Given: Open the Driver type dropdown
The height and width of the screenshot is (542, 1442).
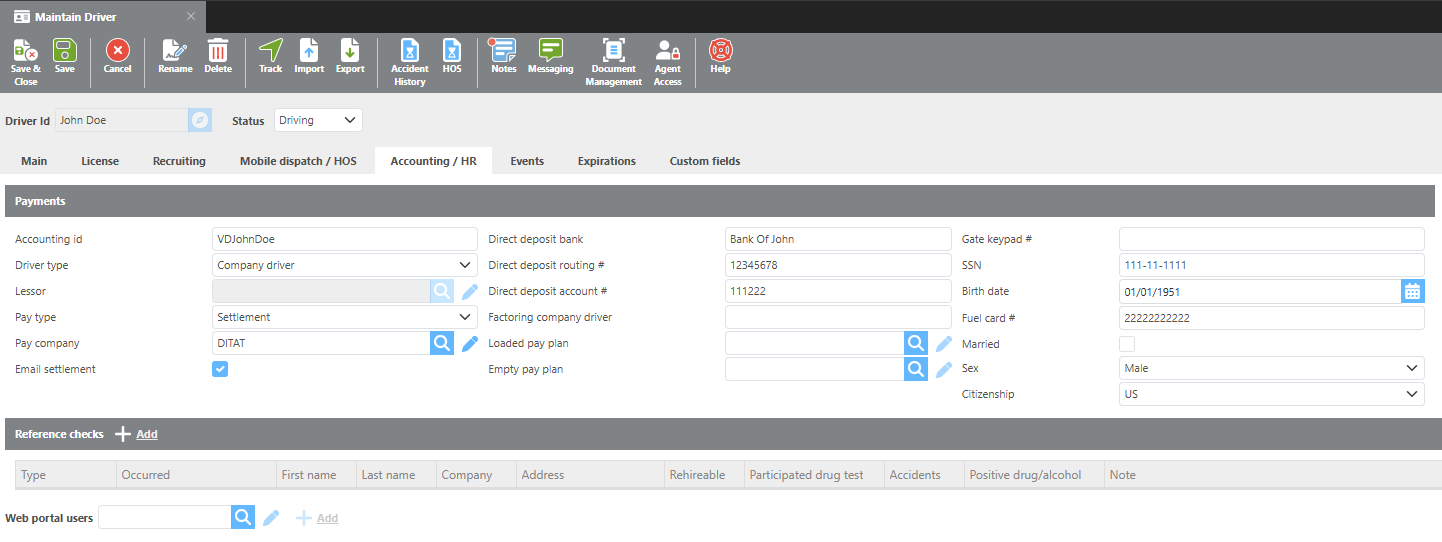Looking at the screenshot, I should tap(345, 266).
